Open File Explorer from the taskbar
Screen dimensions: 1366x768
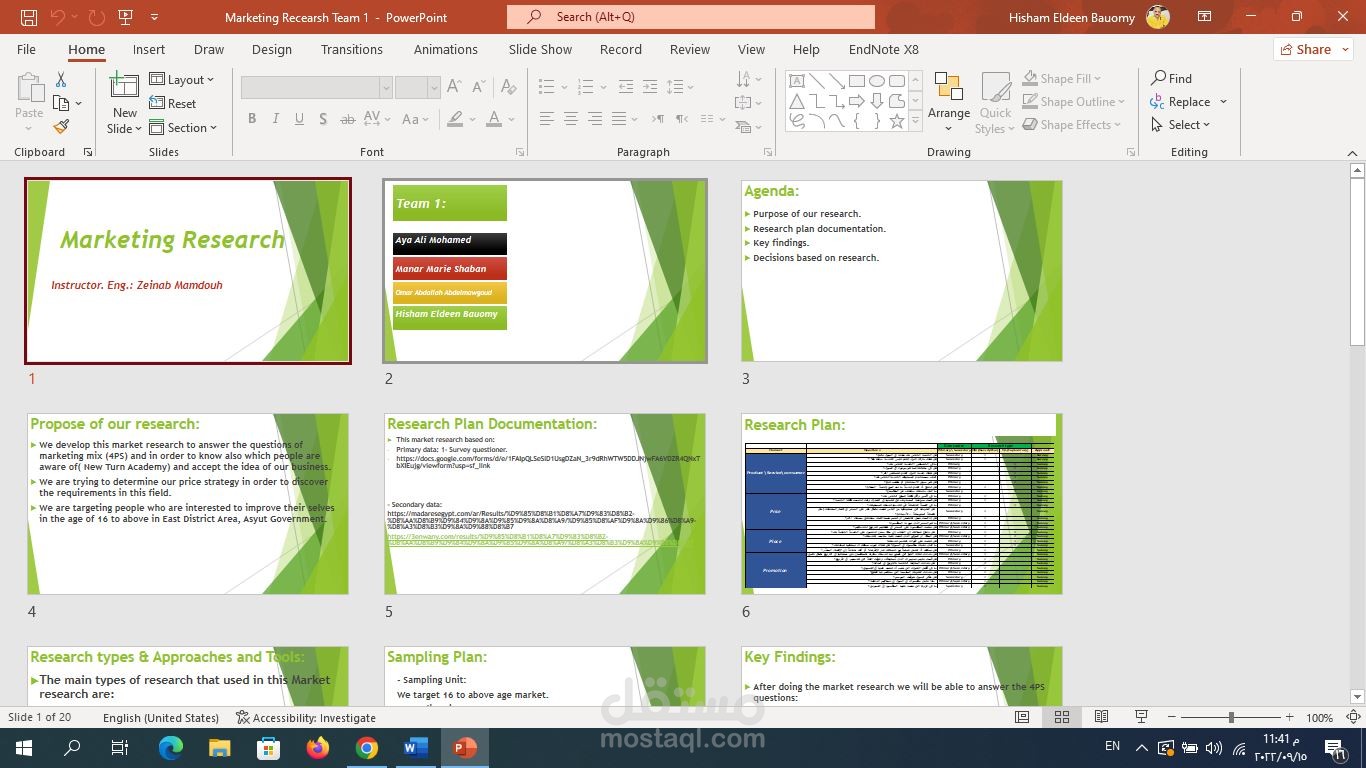pyautogui.click(x=219, y=747)
